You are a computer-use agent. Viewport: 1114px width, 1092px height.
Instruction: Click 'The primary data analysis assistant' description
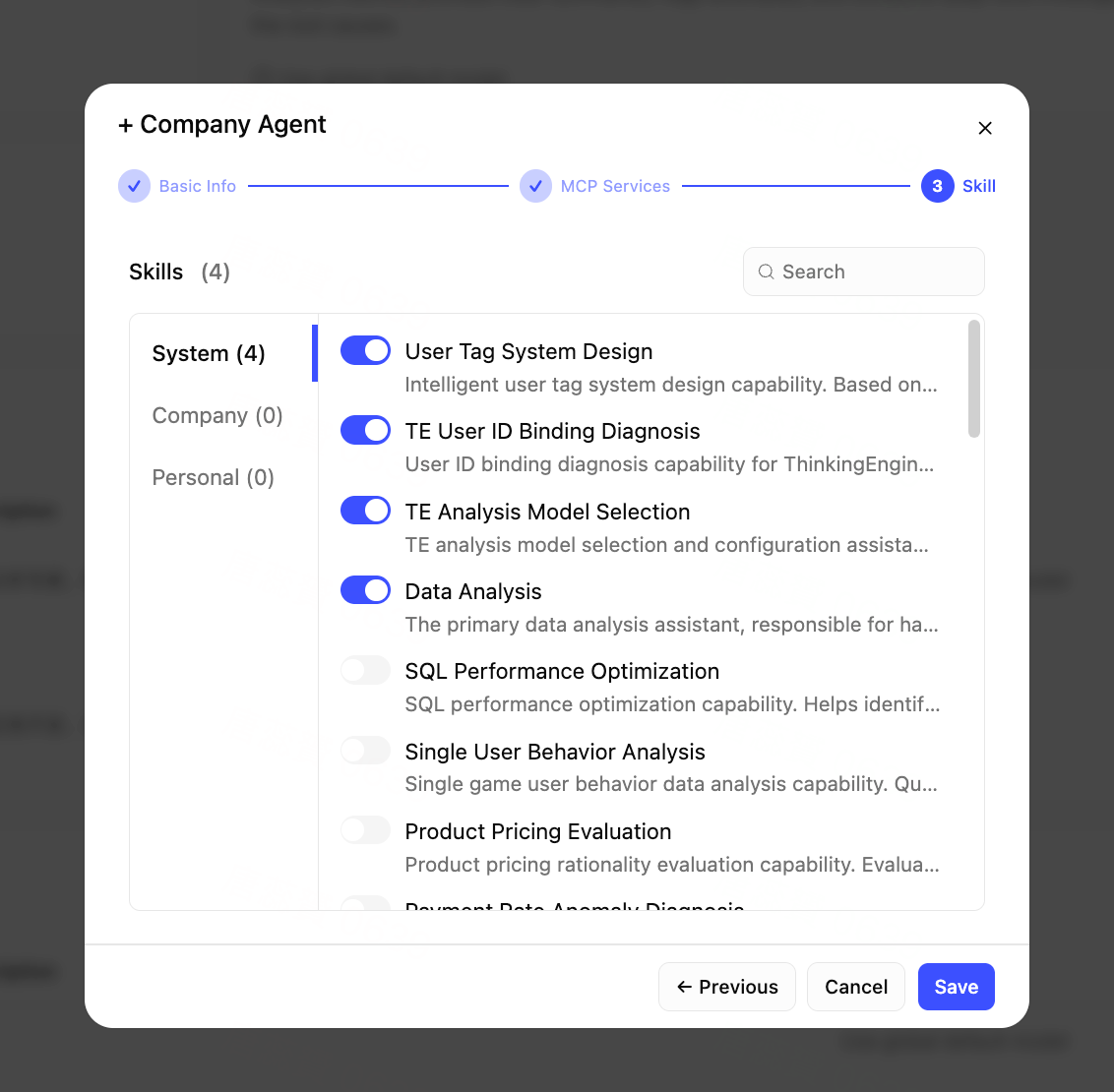[x=671, y=625]
